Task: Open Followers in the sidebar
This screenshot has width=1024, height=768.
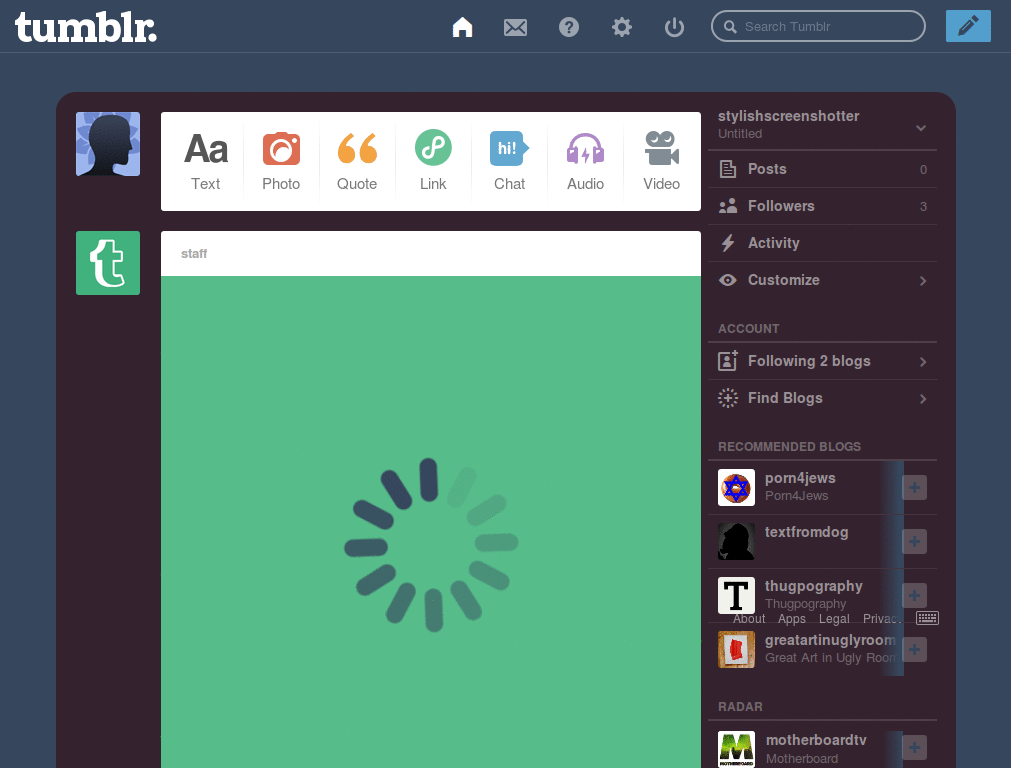Action: (822, 206)
